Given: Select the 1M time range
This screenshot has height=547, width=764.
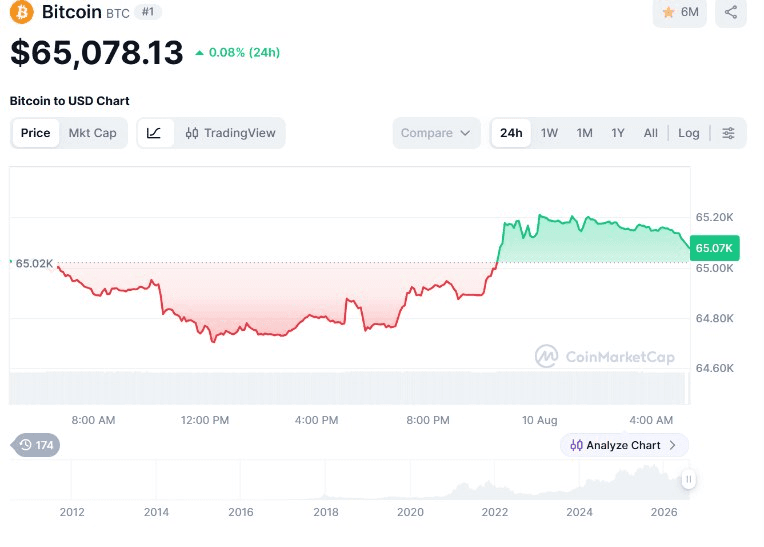Looking at the screenshot, I should (x=584, y=133).
